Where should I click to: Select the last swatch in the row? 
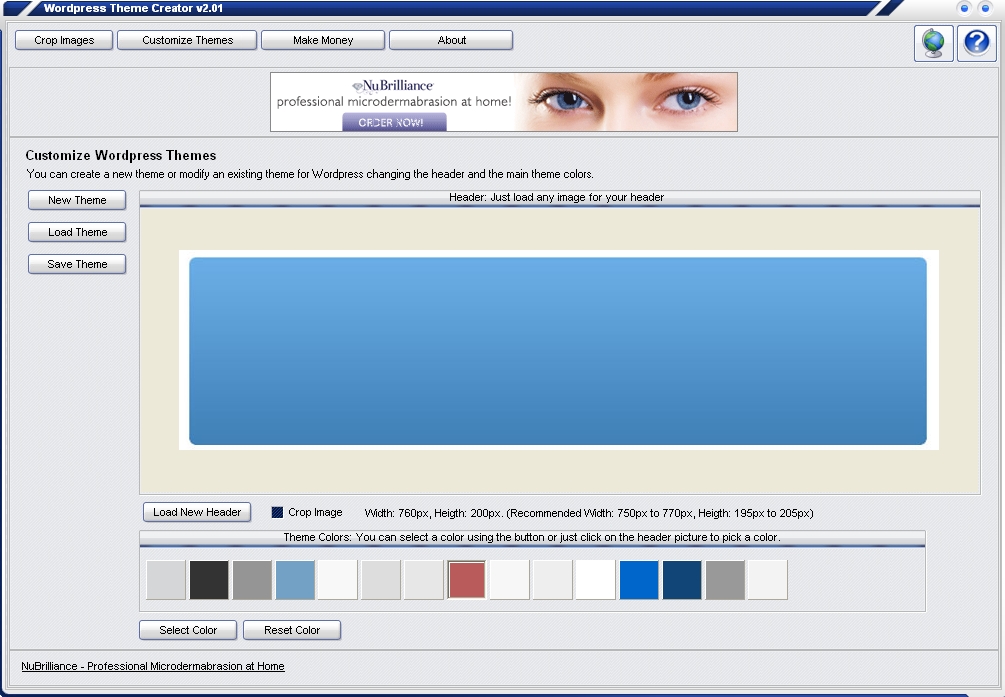pos(768,580)
